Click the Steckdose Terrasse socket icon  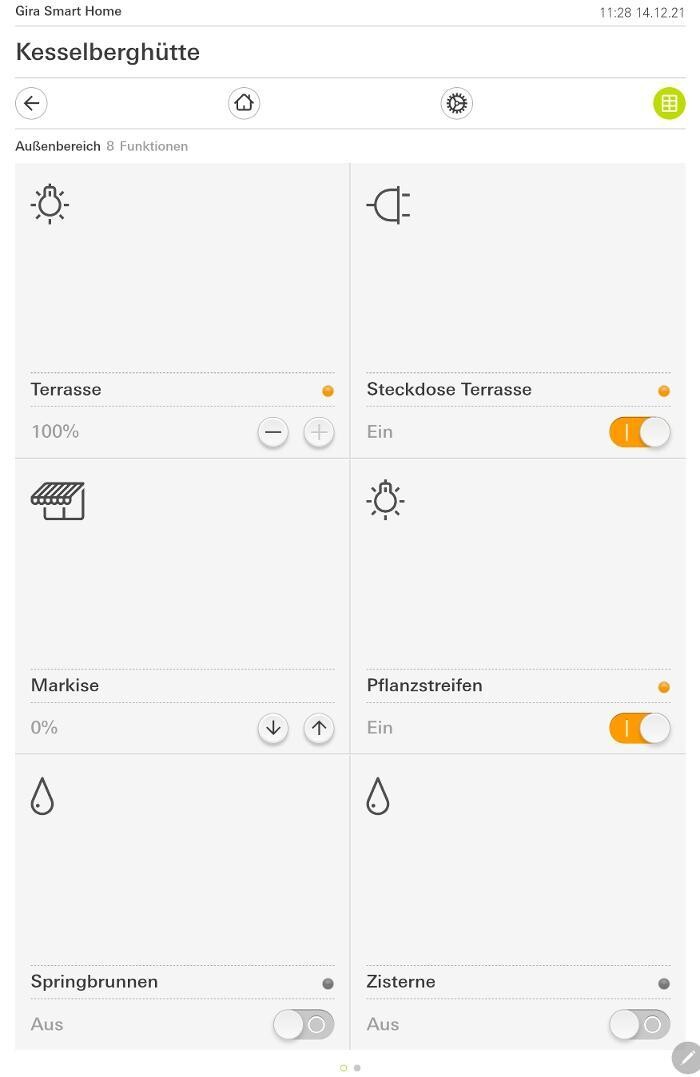(x=389, y=205)
